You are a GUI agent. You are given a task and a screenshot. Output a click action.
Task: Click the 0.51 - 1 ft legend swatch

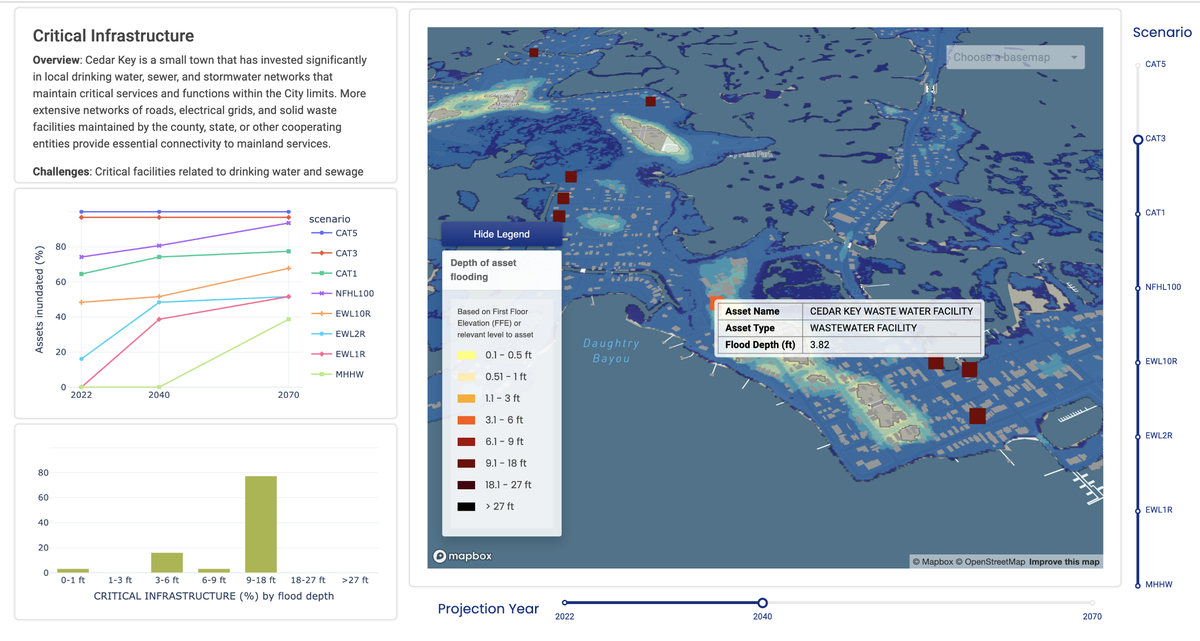[x=465, y=377]
